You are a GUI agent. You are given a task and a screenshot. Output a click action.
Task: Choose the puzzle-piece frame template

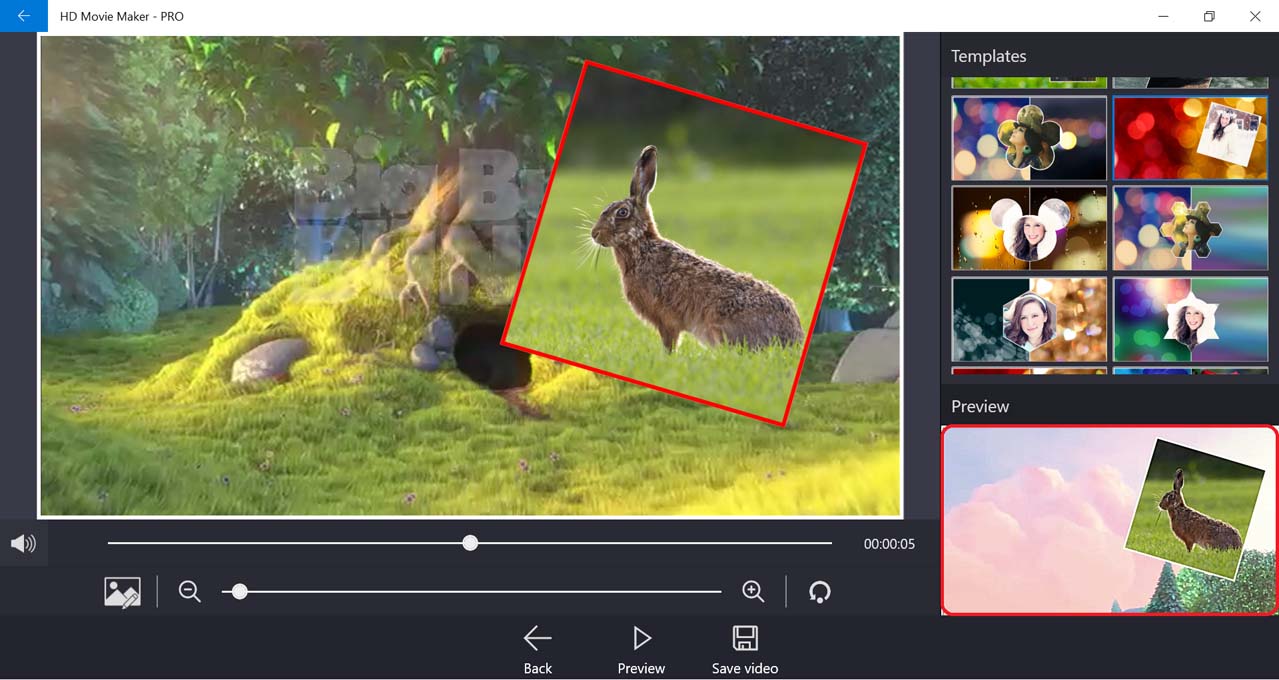(1190, 228)
